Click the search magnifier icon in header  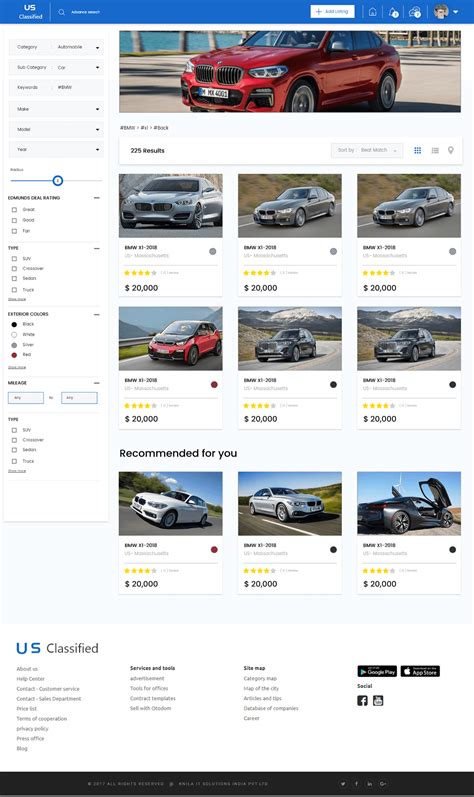click(61, 12)
